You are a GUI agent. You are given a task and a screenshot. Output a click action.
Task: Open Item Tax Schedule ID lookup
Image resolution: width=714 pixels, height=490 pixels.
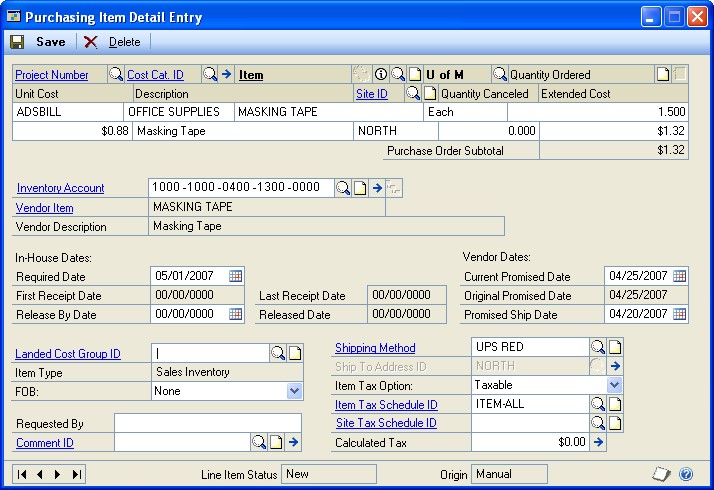598,404
